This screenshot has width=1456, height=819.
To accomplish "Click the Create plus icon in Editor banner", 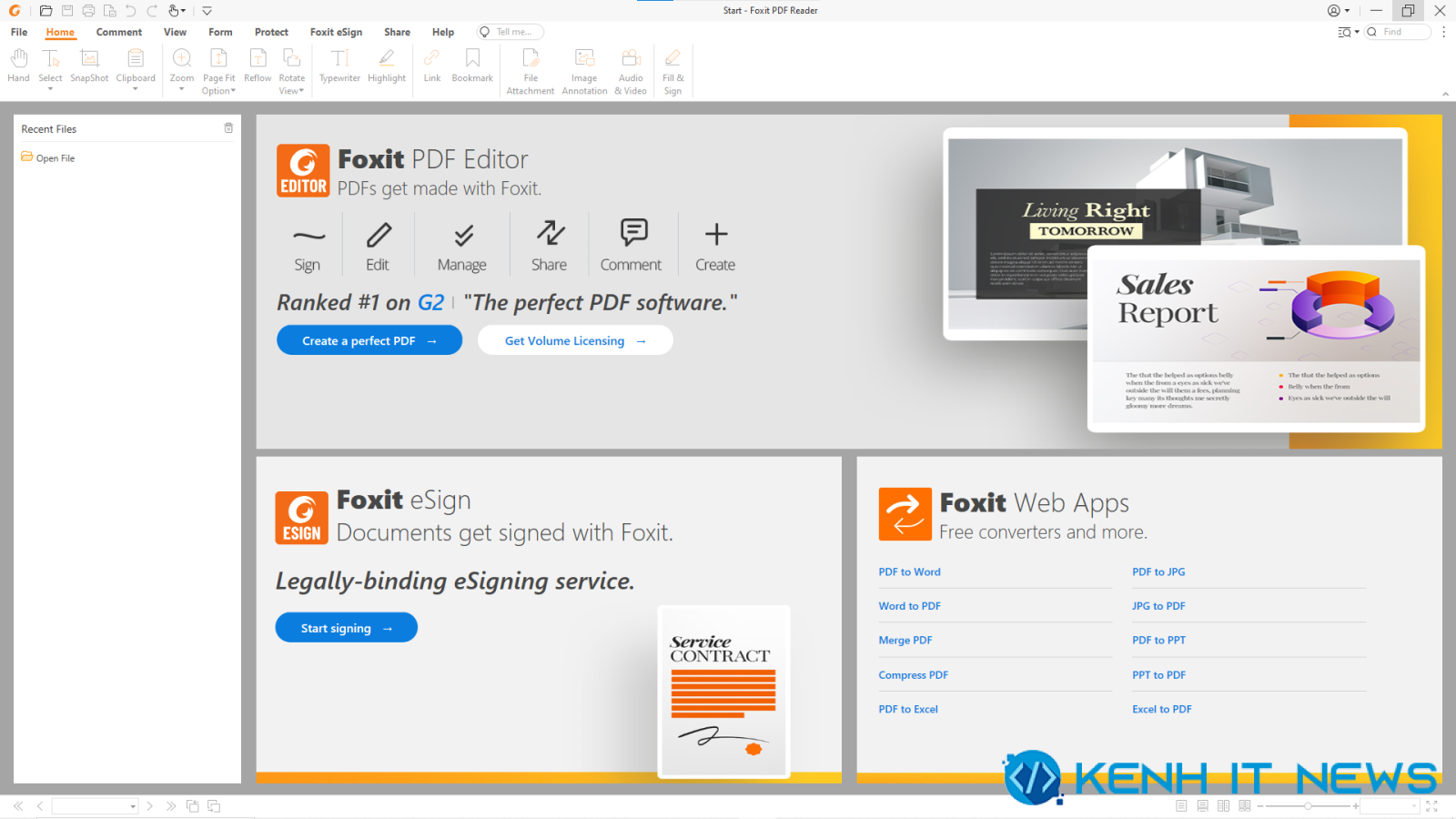I will point(716,234).
